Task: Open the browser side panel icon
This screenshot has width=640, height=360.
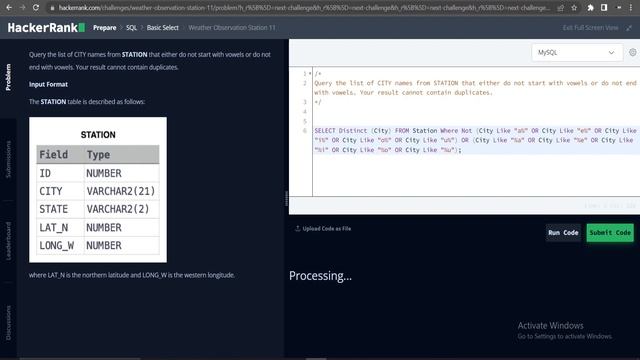Action: [x=604, y=7]
